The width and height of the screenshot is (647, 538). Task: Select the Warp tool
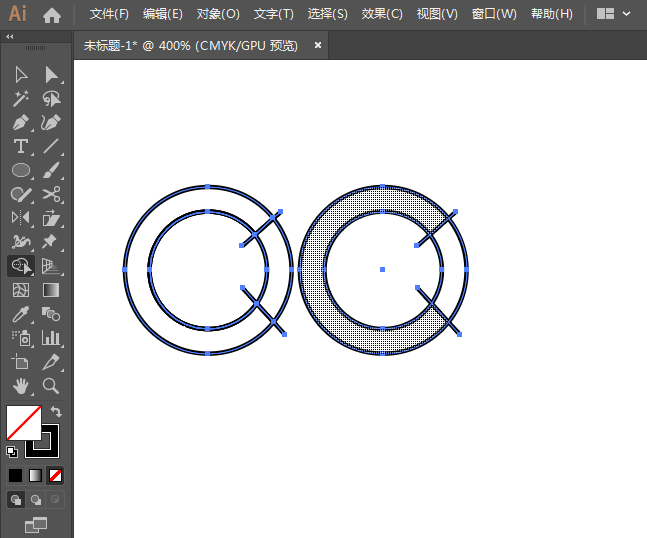21,242
